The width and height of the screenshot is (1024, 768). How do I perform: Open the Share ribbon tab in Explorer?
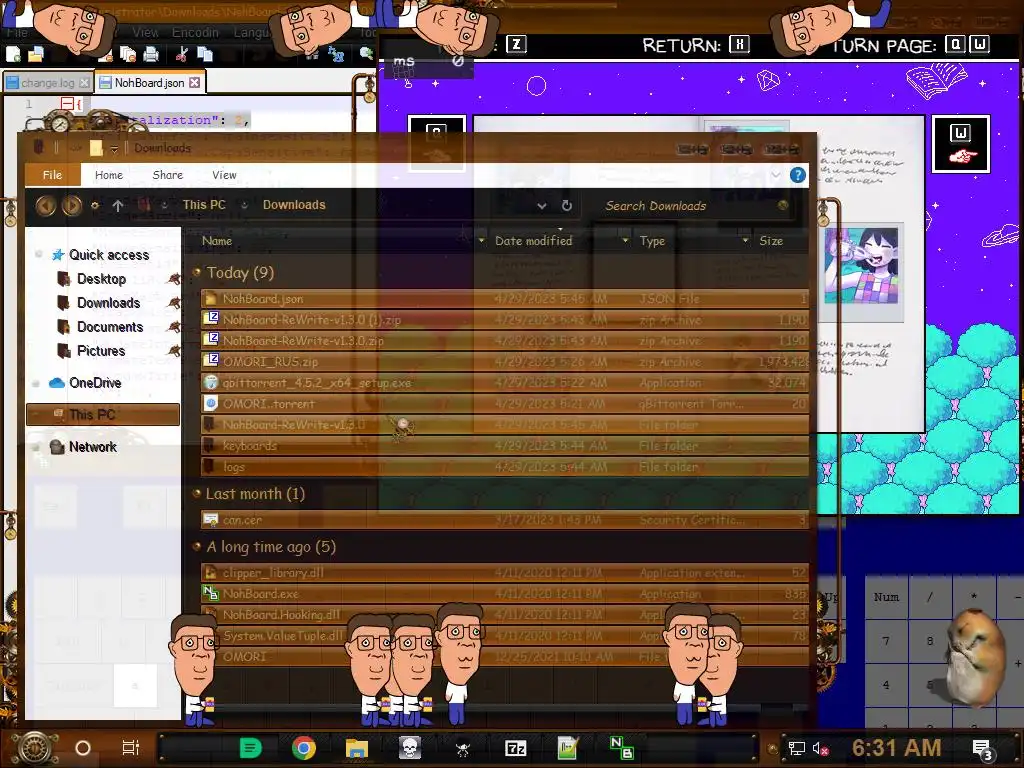(168, 175)
